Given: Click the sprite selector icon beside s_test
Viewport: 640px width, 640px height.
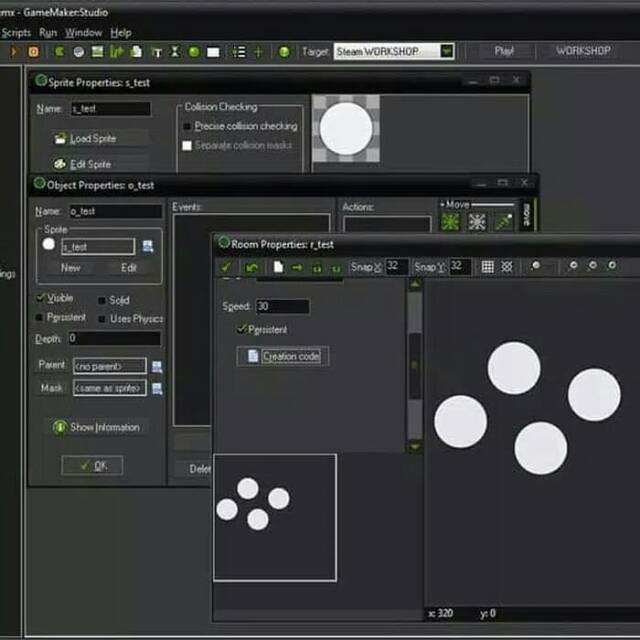Looking at the screenshot, I should pos(148,246).
